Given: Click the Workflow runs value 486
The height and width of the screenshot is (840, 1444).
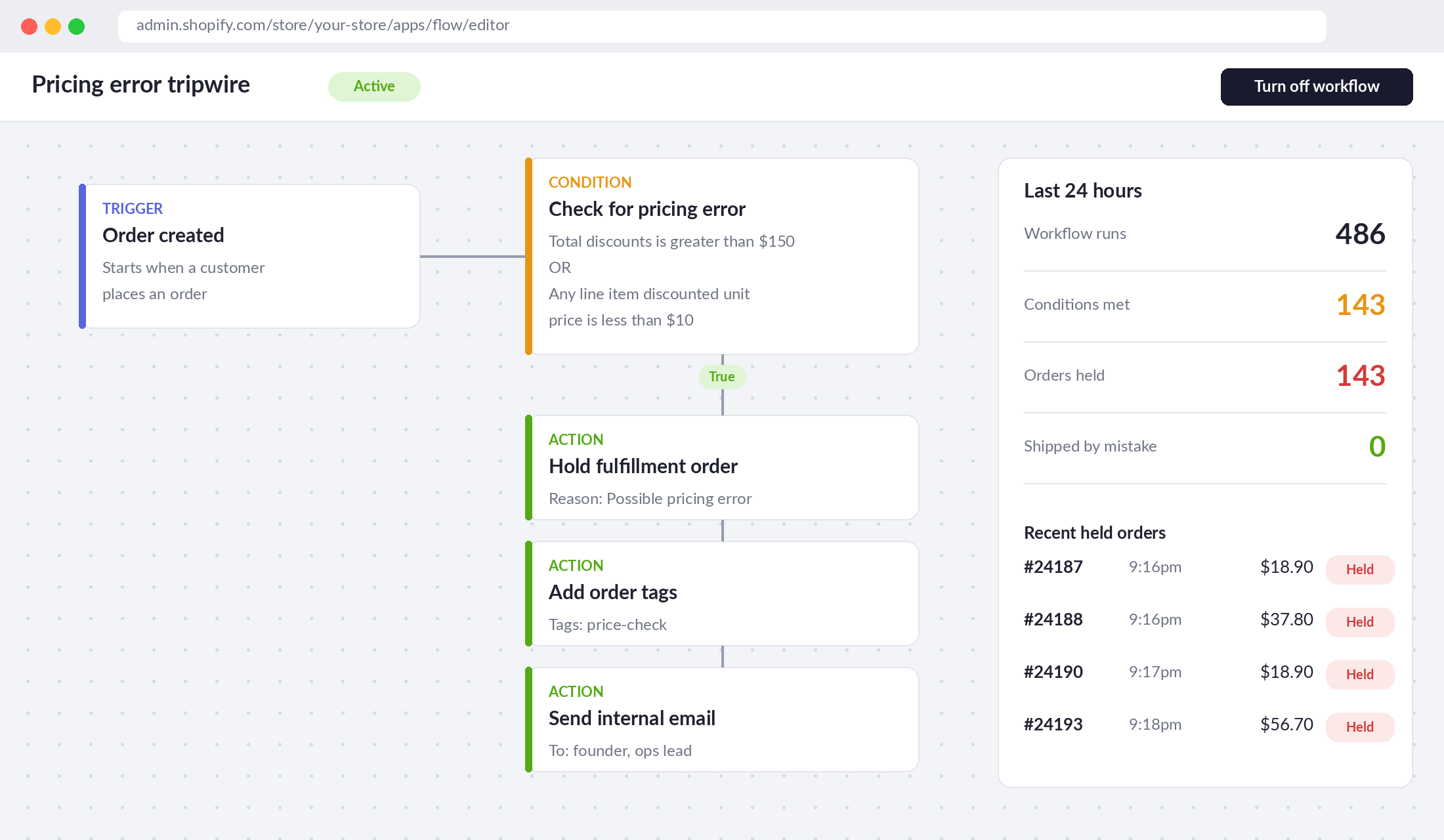Looking at the screenshot, I should (1360, 234).
